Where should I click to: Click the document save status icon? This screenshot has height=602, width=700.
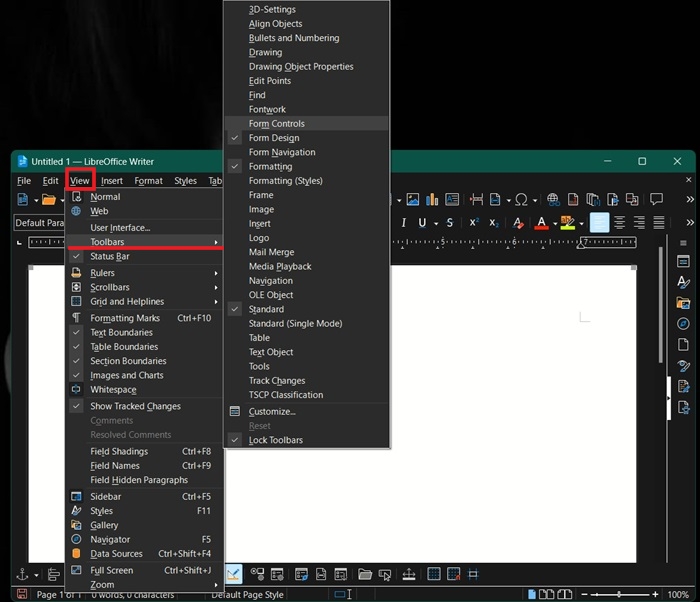coord(22,594)
